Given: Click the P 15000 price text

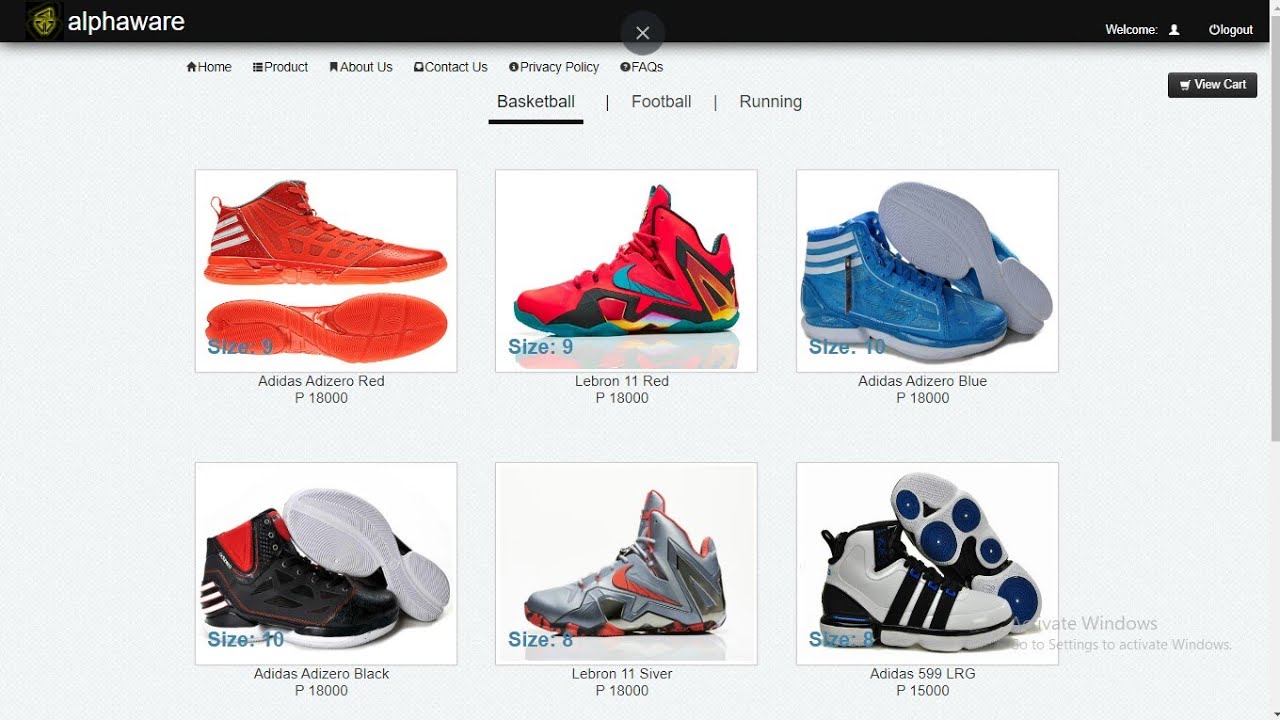Looking at the screenshot, I should point(922,691).
